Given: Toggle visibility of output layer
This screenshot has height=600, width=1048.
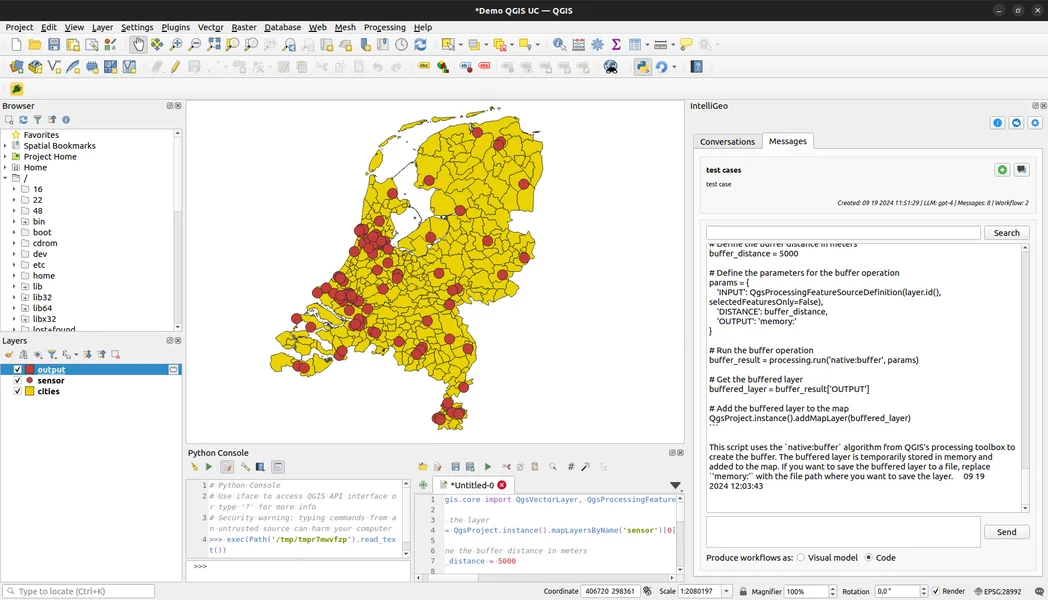Looking at the screenshot, I should [17, 369].
